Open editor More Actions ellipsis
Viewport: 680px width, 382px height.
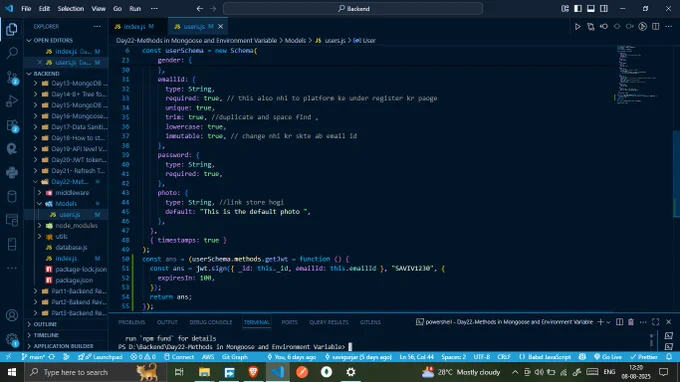coord(669,27)
